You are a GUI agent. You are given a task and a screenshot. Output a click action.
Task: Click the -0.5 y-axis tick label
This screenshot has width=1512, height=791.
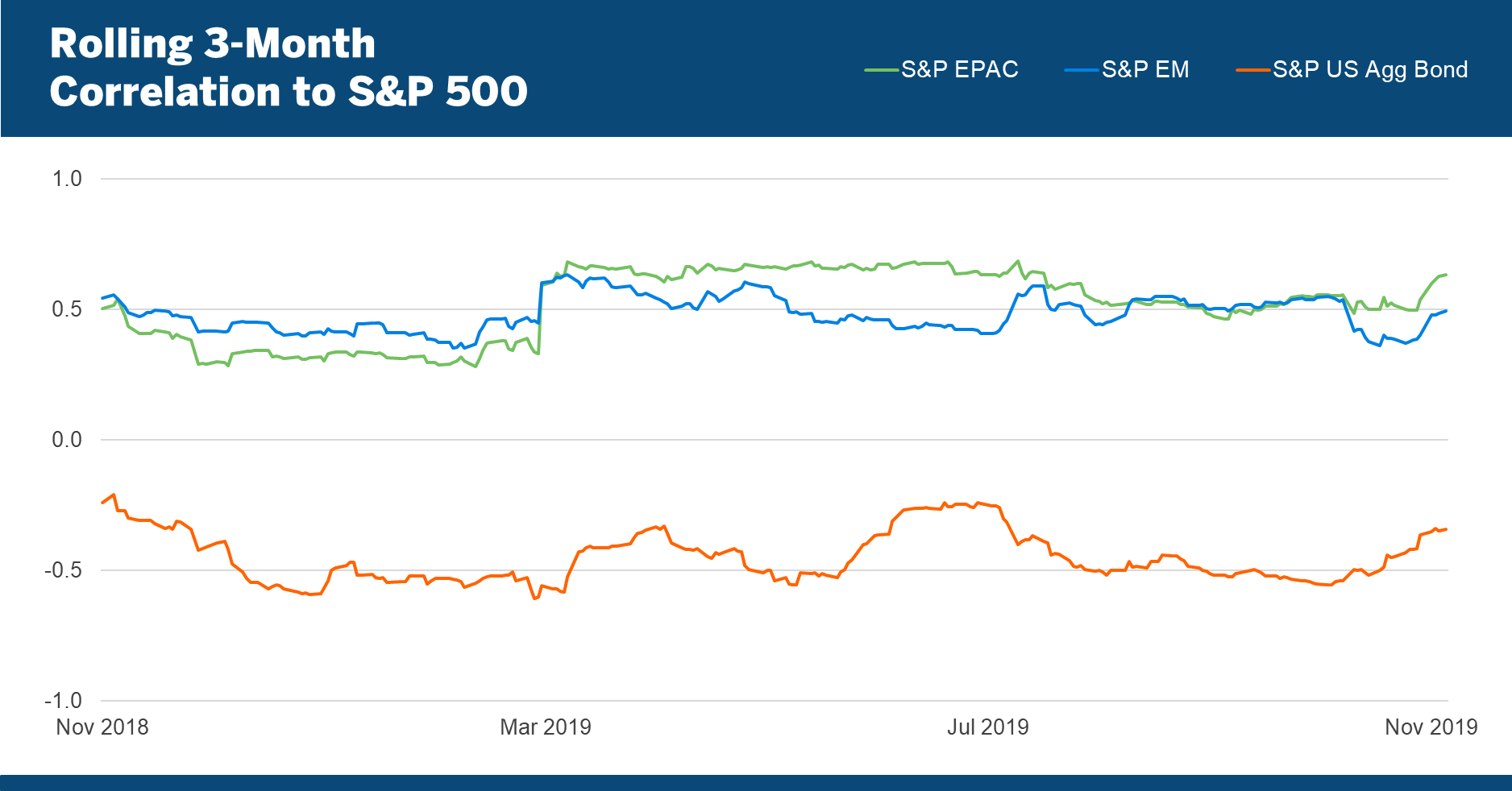pyautogui.click(x=64, y=570)
